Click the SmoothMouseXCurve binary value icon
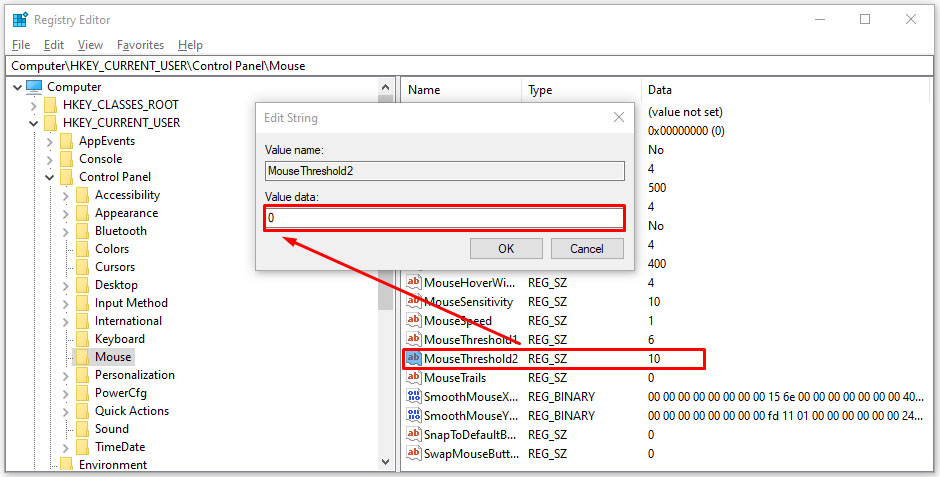 click(x=414, y=396)
